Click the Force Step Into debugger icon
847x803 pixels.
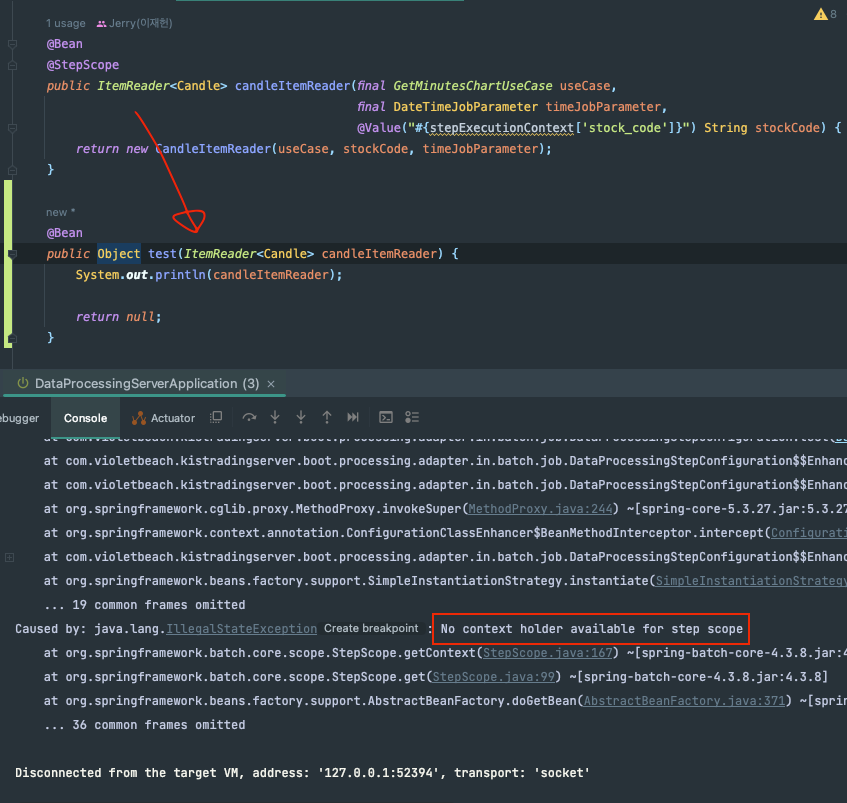(x=301, y=417)
